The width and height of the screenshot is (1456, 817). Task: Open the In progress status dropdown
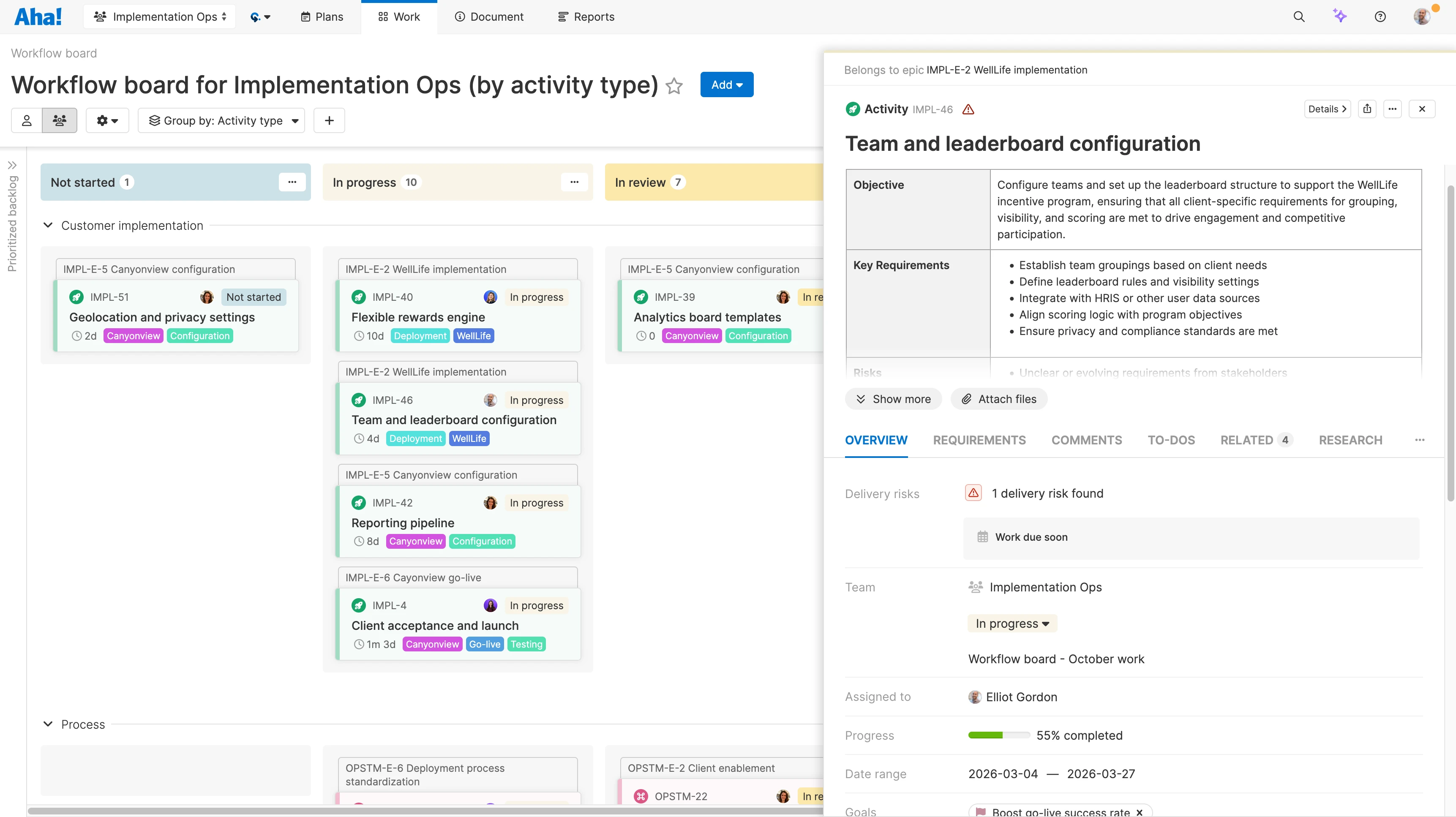click(1011, 623)
